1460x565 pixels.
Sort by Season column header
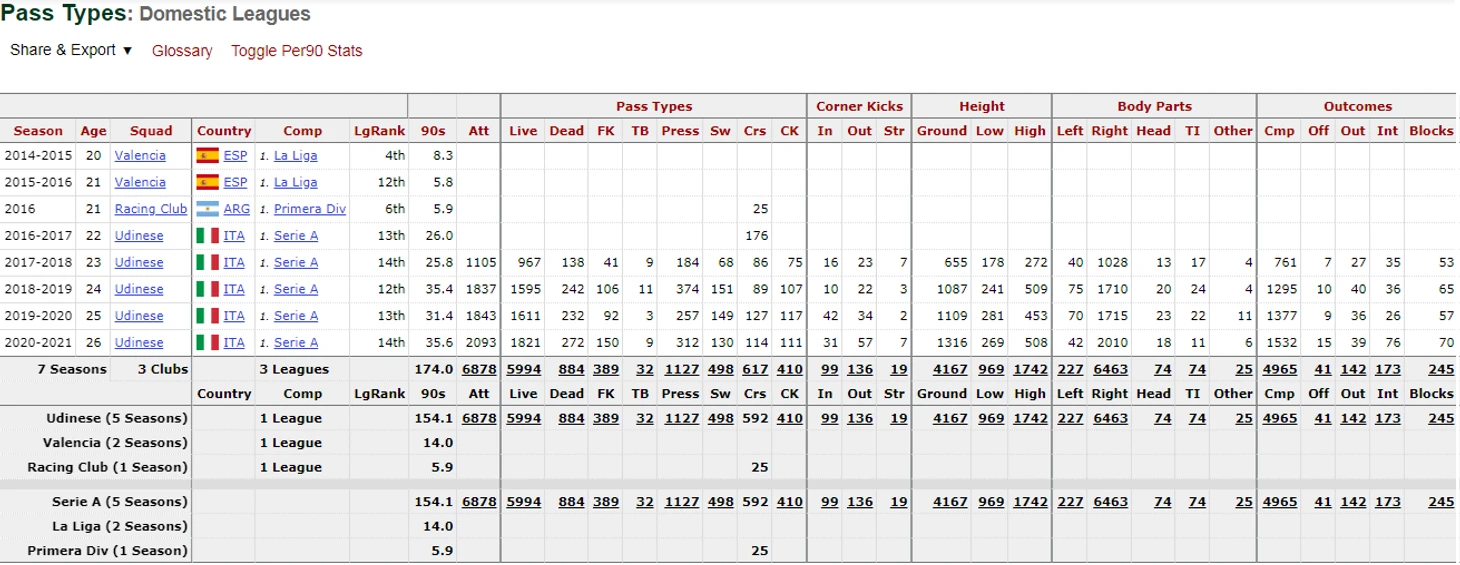tap(38, 131)
